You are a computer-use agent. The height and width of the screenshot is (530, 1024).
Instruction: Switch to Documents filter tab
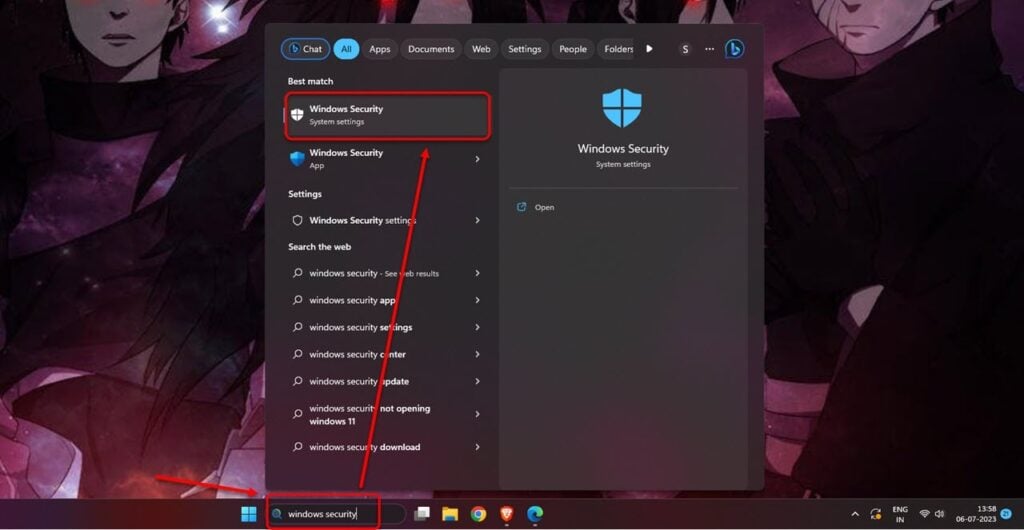(431, 49)
